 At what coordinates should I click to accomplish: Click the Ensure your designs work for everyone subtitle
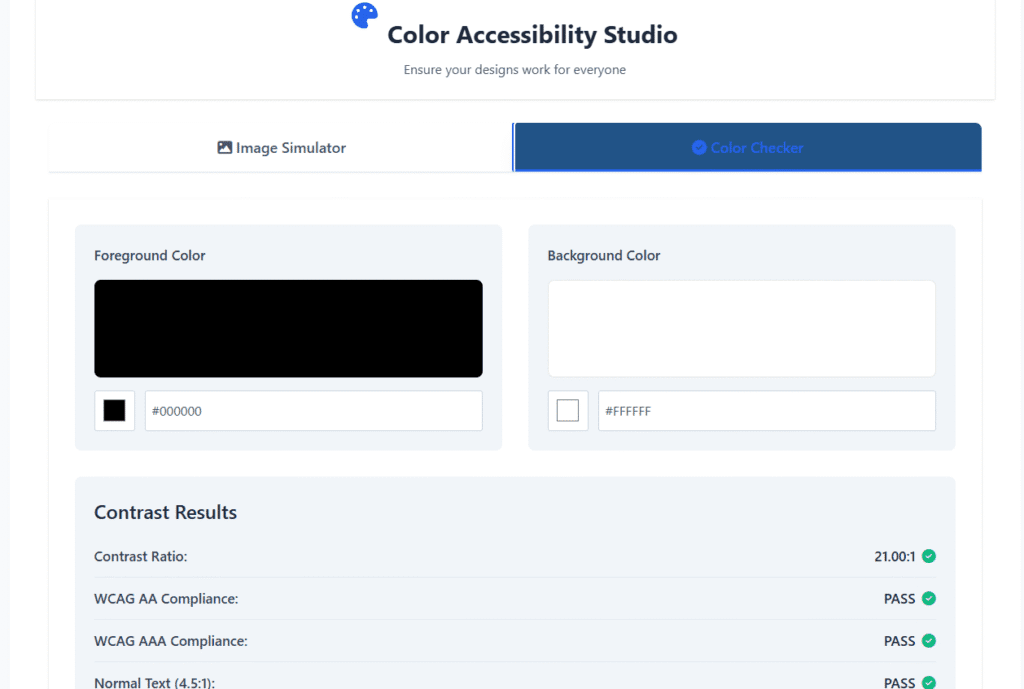[514, 69]
